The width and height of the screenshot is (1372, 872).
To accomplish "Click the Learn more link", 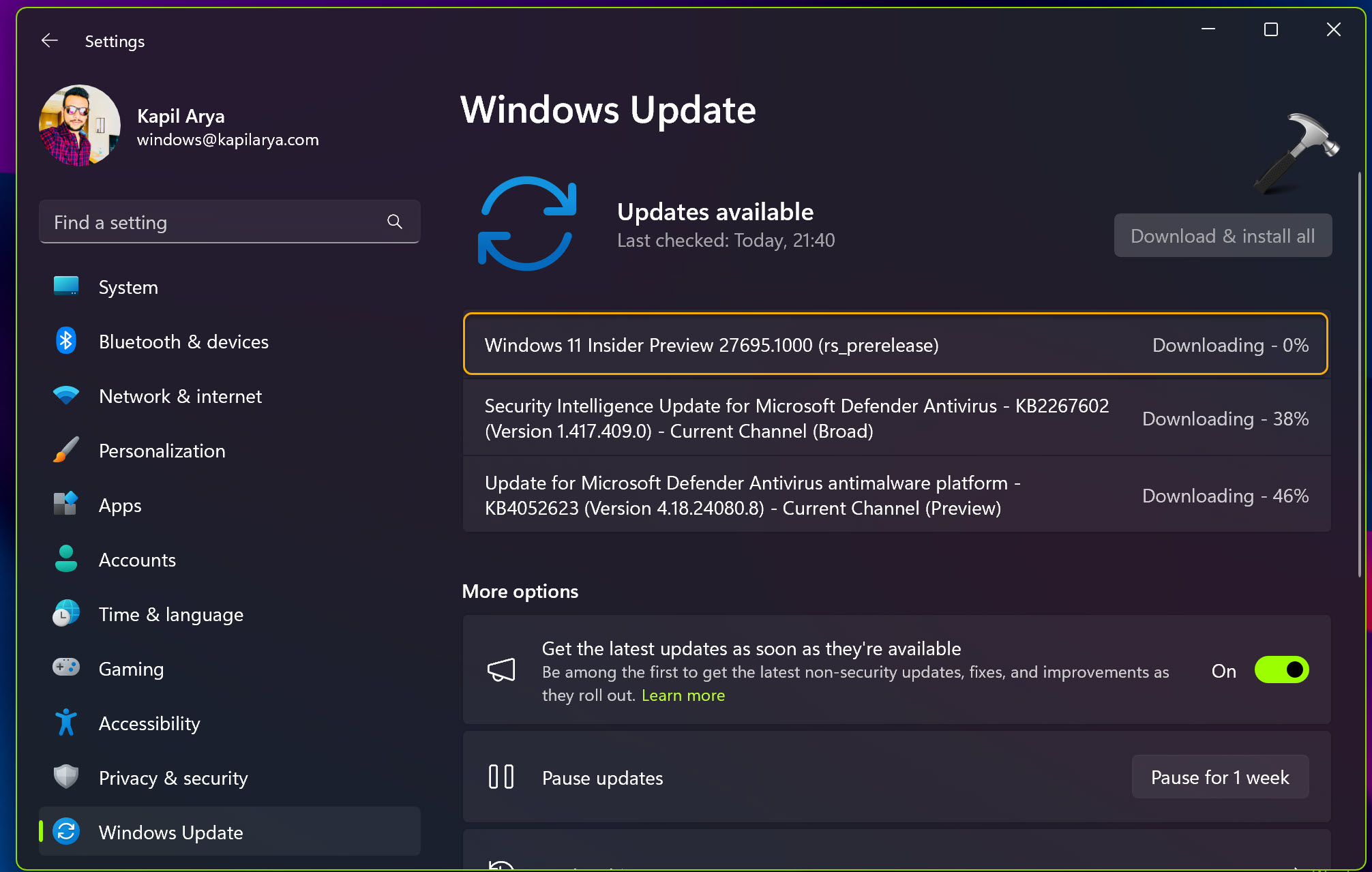I will click(x=683, y=695).
